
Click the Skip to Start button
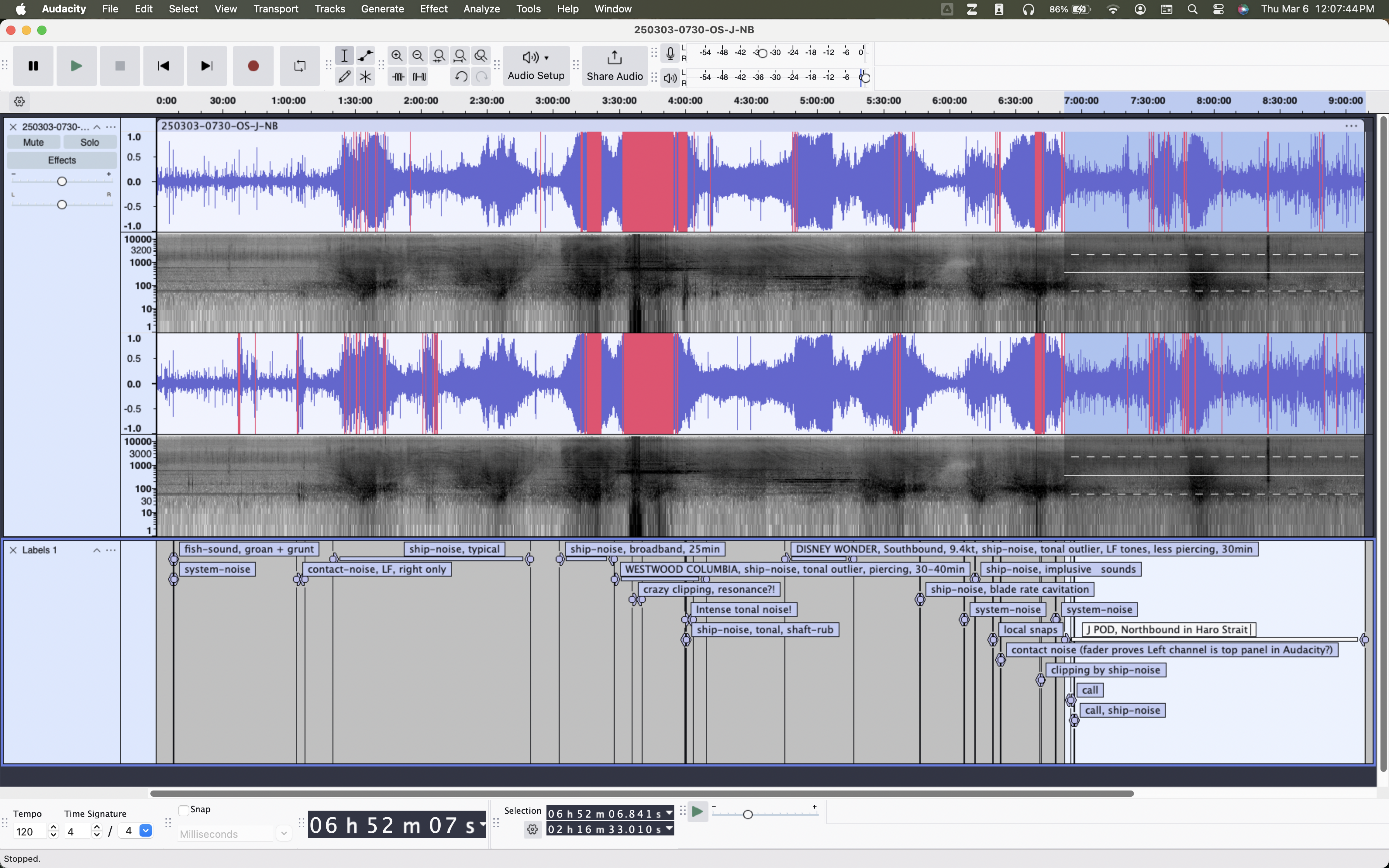pos(163,66)
